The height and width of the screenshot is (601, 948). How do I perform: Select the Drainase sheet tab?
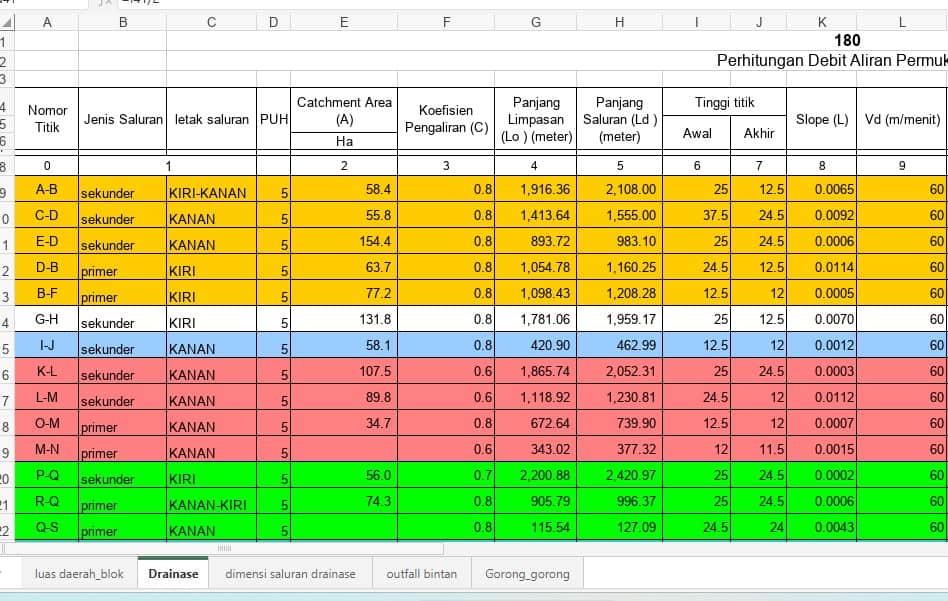coord(173,573)
